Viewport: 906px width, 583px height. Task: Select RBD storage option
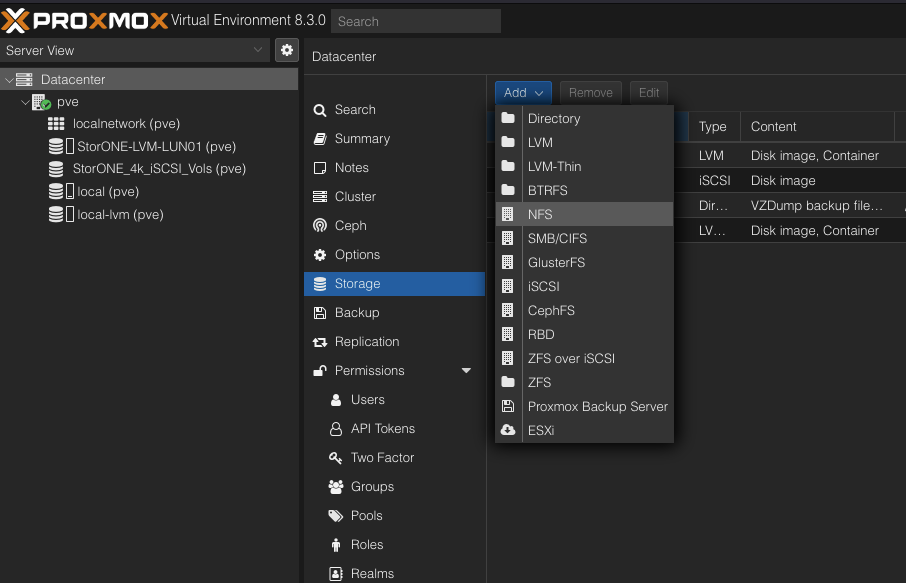pos(584,335)
